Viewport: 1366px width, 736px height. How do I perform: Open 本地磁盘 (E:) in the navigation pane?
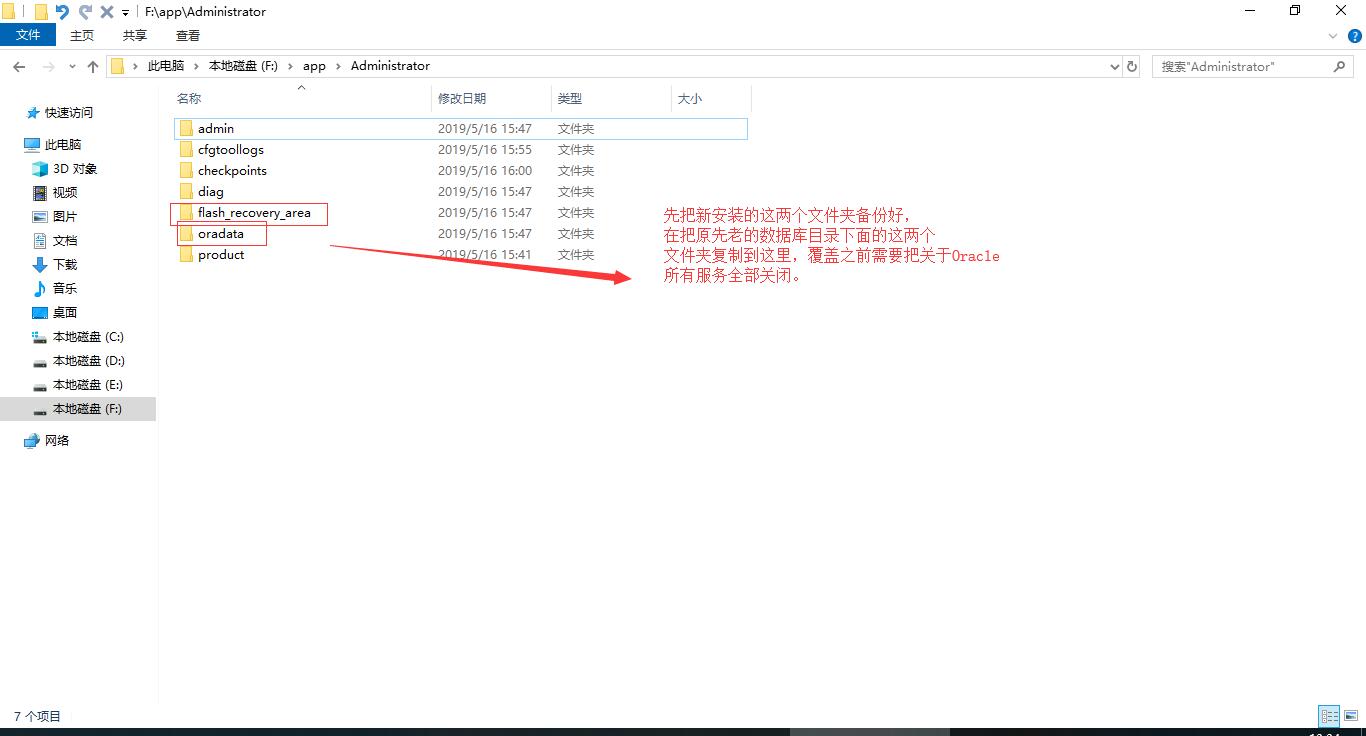88,385
